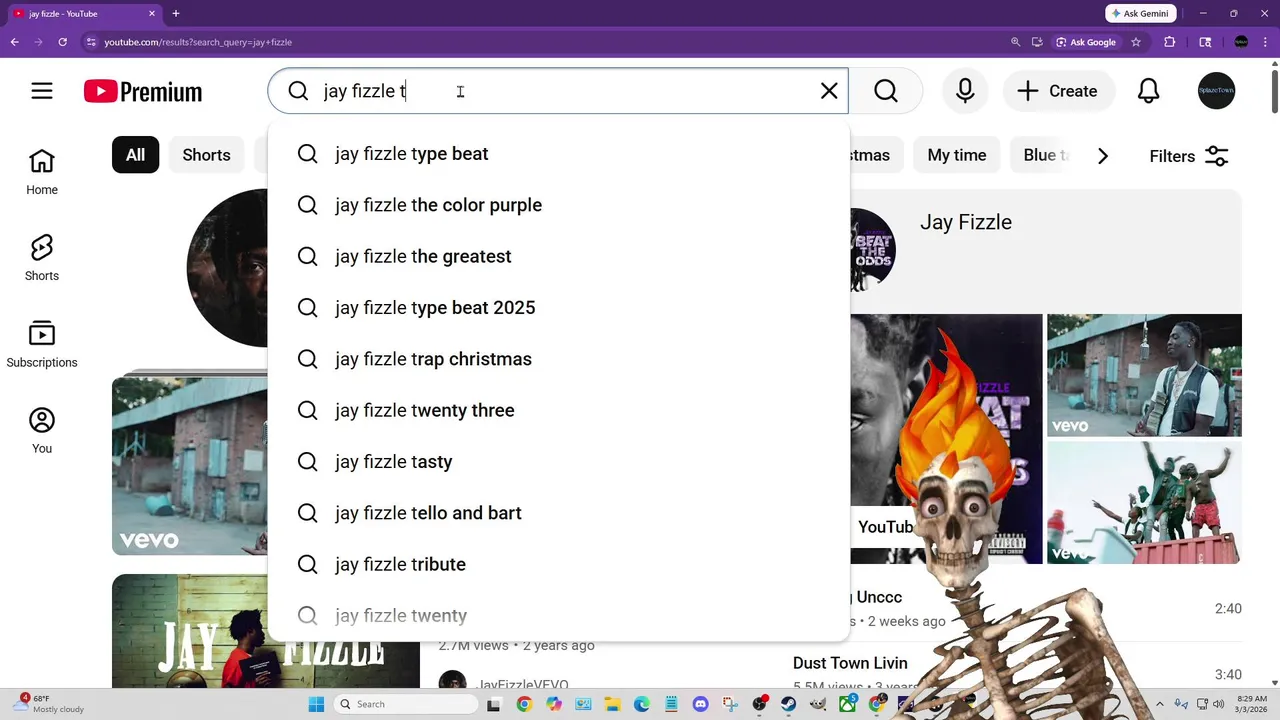Image resolution: width=1280 pixels, height=720 pixels.
Task: Bookmark this page with the star
Action: click(1136, 42)
